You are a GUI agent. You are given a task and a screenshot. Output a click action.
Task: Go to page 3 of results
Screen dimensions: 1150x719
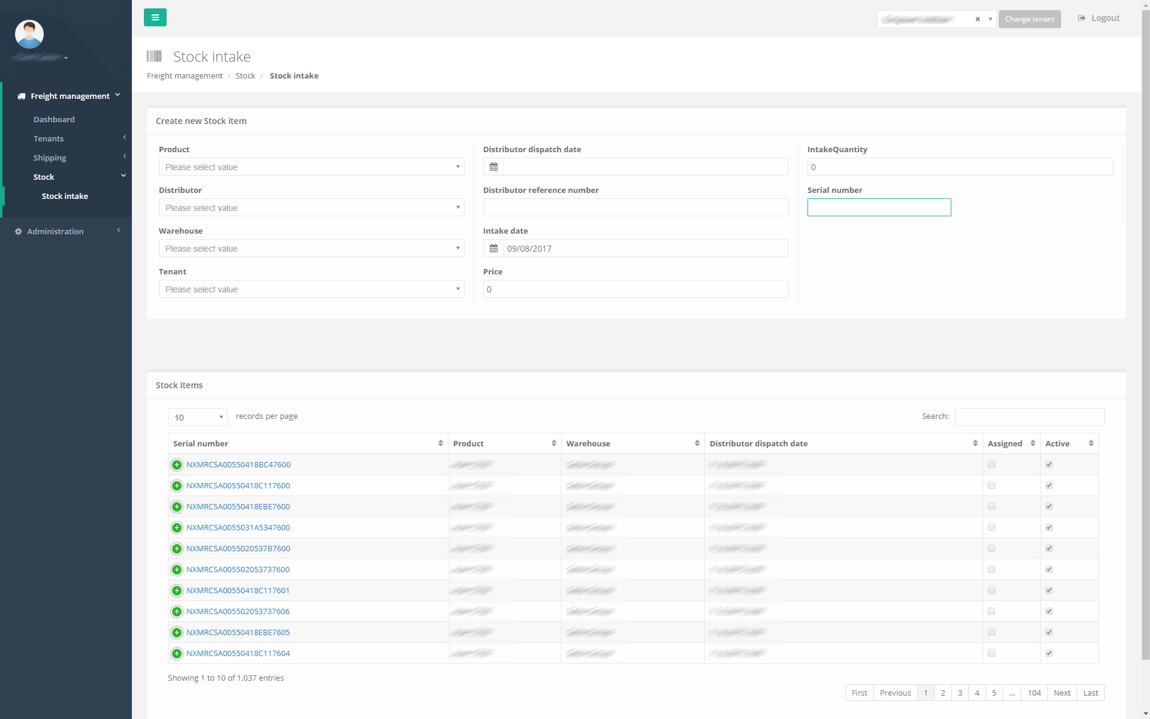point(960,693)
